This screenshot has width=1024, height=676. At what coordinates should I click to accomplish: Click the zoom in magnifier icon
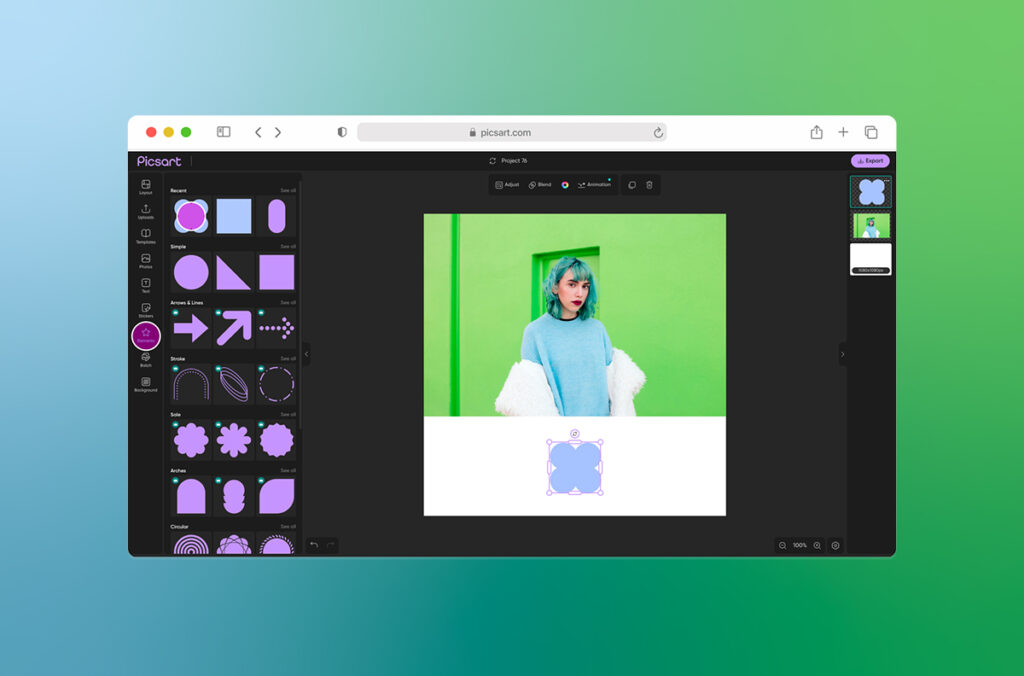coord(817,545)
